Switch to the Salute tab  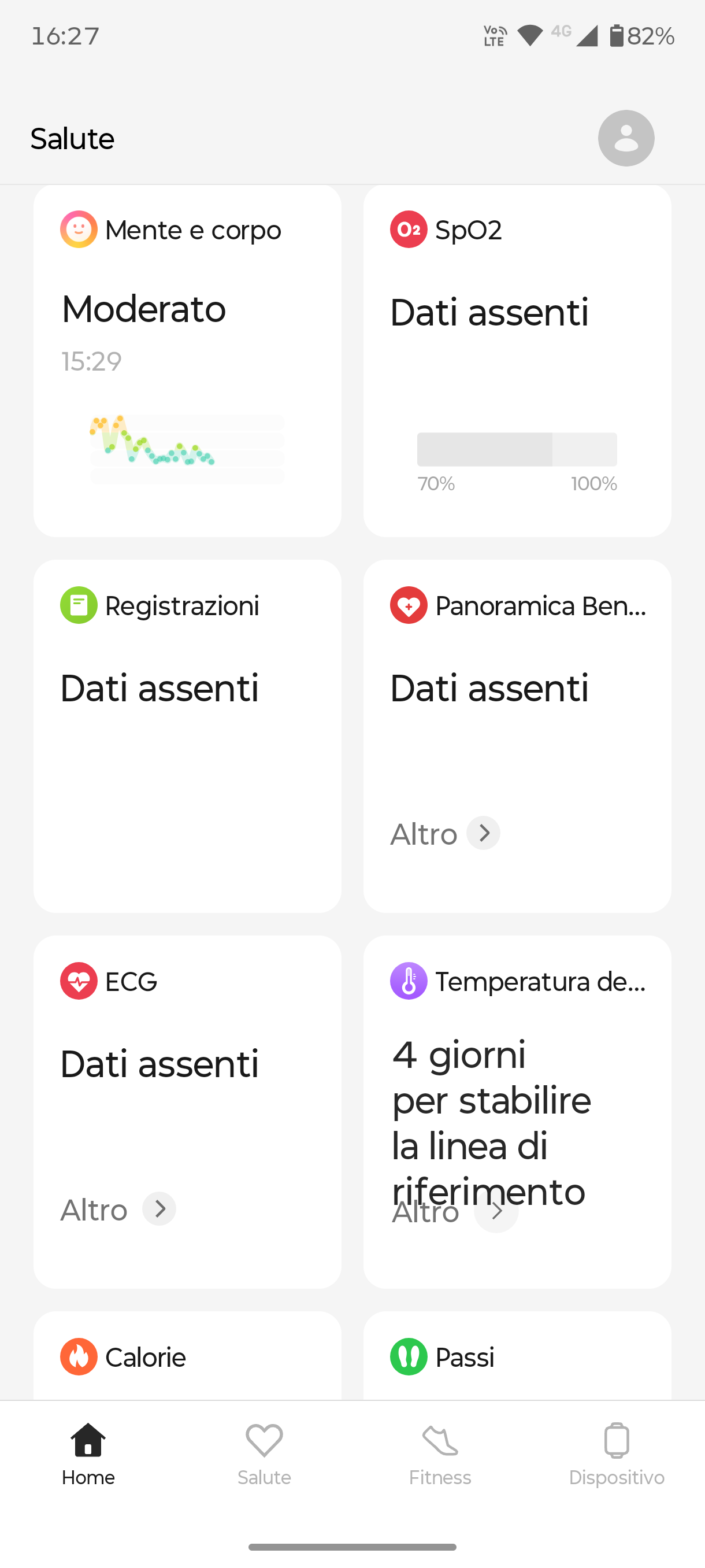[x=264, y=1454]
